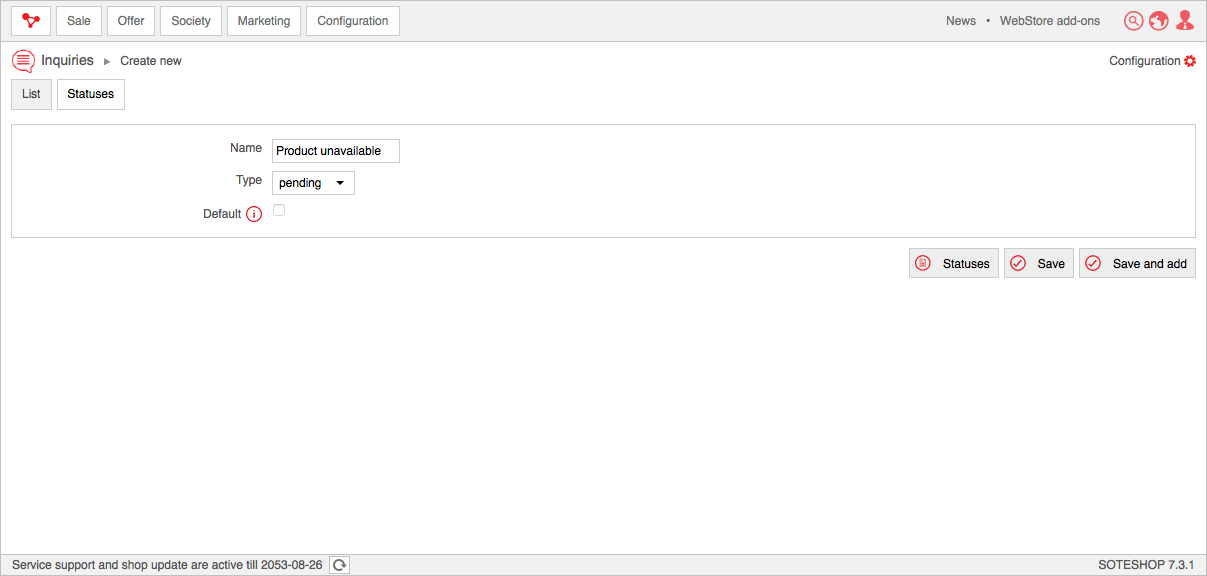Viewport: 1207px width, 576px height.
Task: Open the search magnifier icon
Action: pyautogui.click(x=1133, y=21)
